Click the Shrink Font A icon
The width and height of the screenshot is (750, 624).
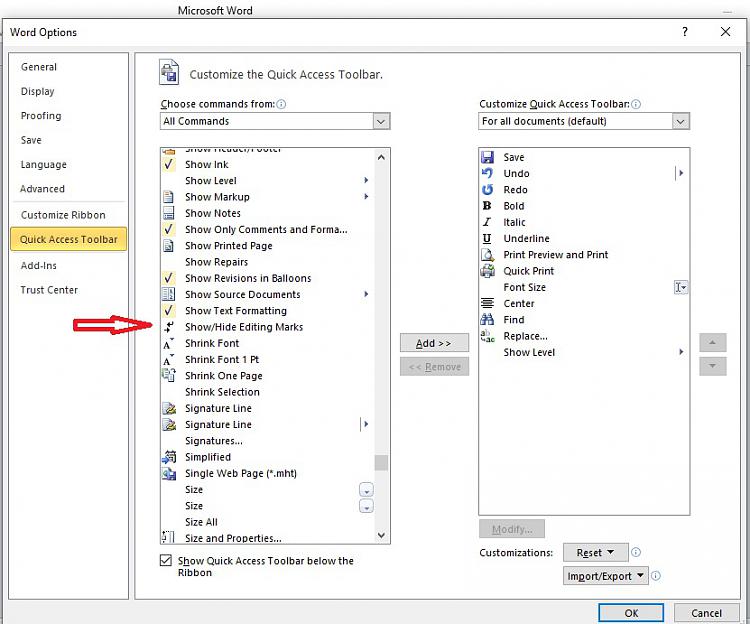point(168,343)
